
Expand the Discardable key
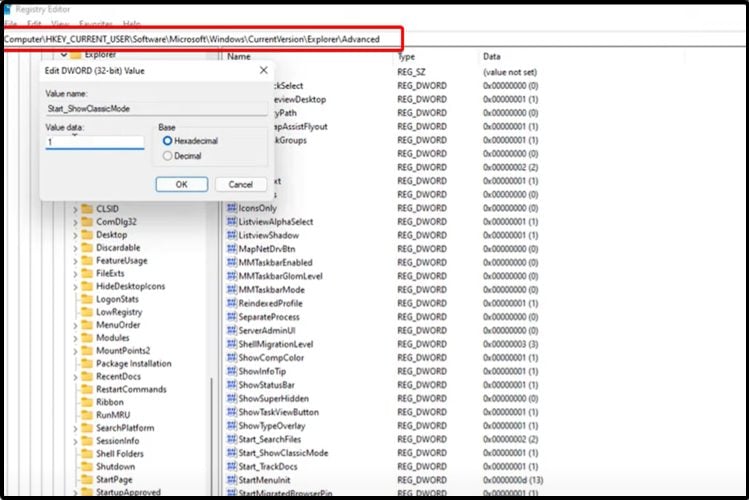(75, 248)
